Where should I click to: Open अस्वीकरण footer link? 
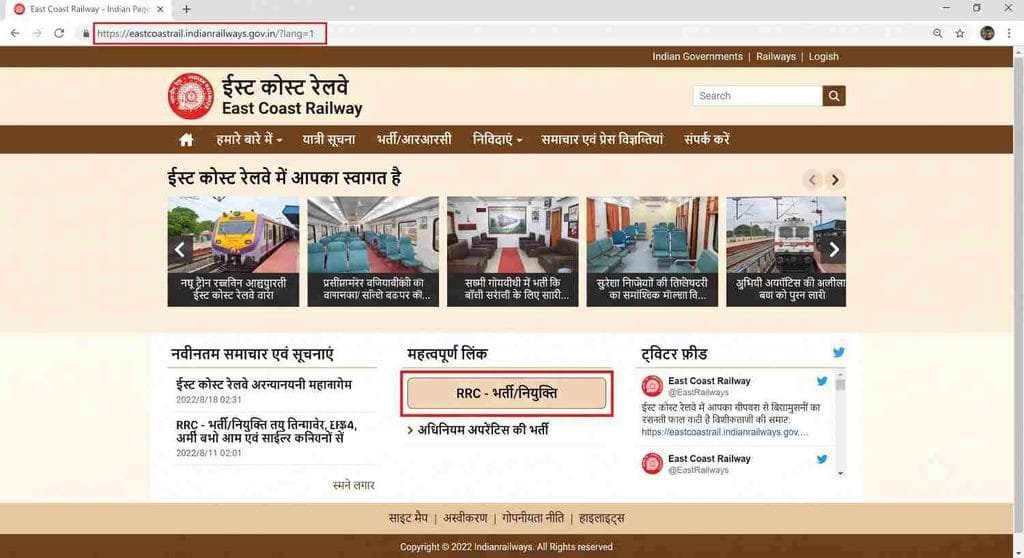tap(465, 518)
